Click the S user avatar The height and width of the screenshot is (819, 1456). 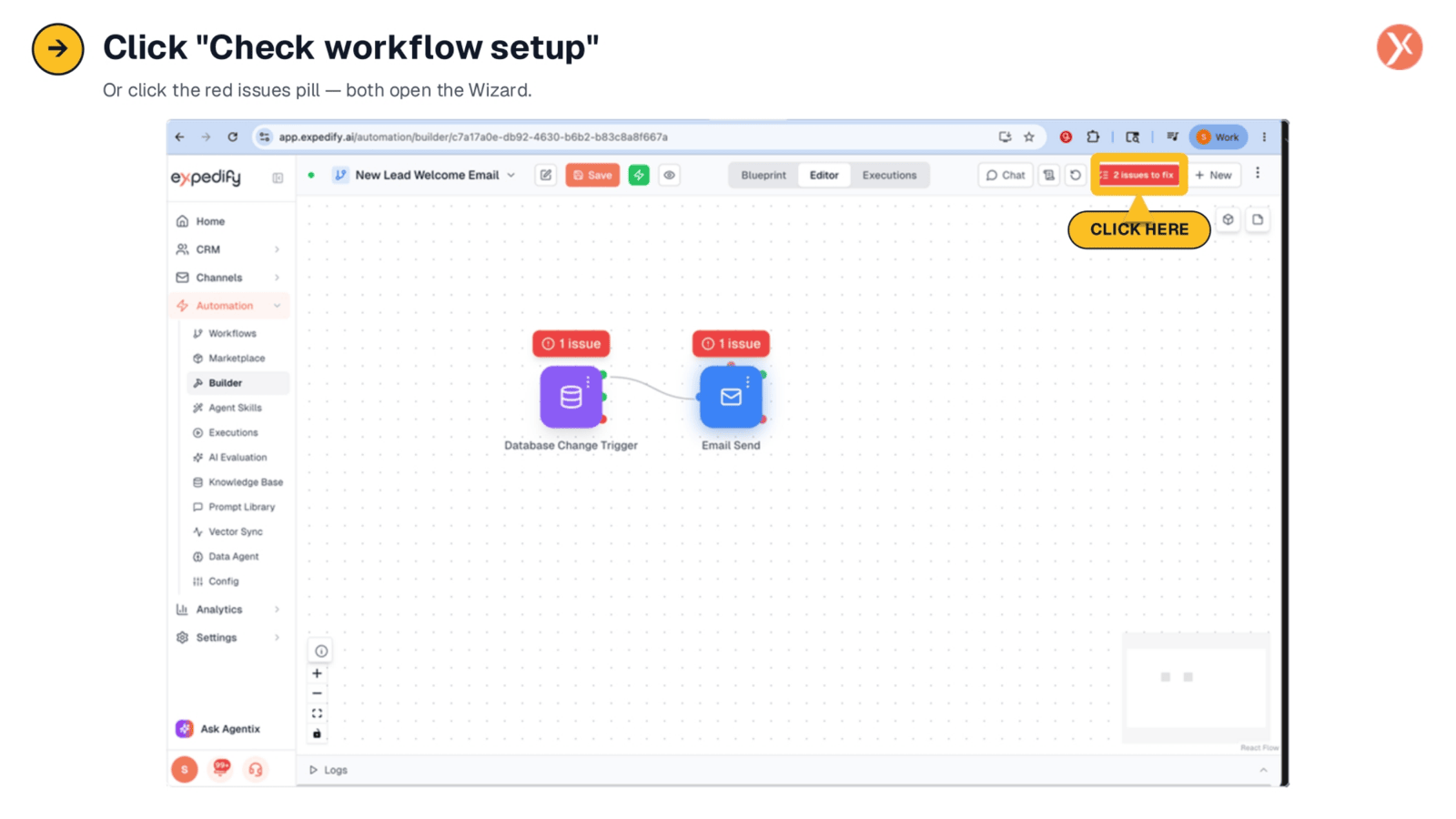tap(185, 770)
